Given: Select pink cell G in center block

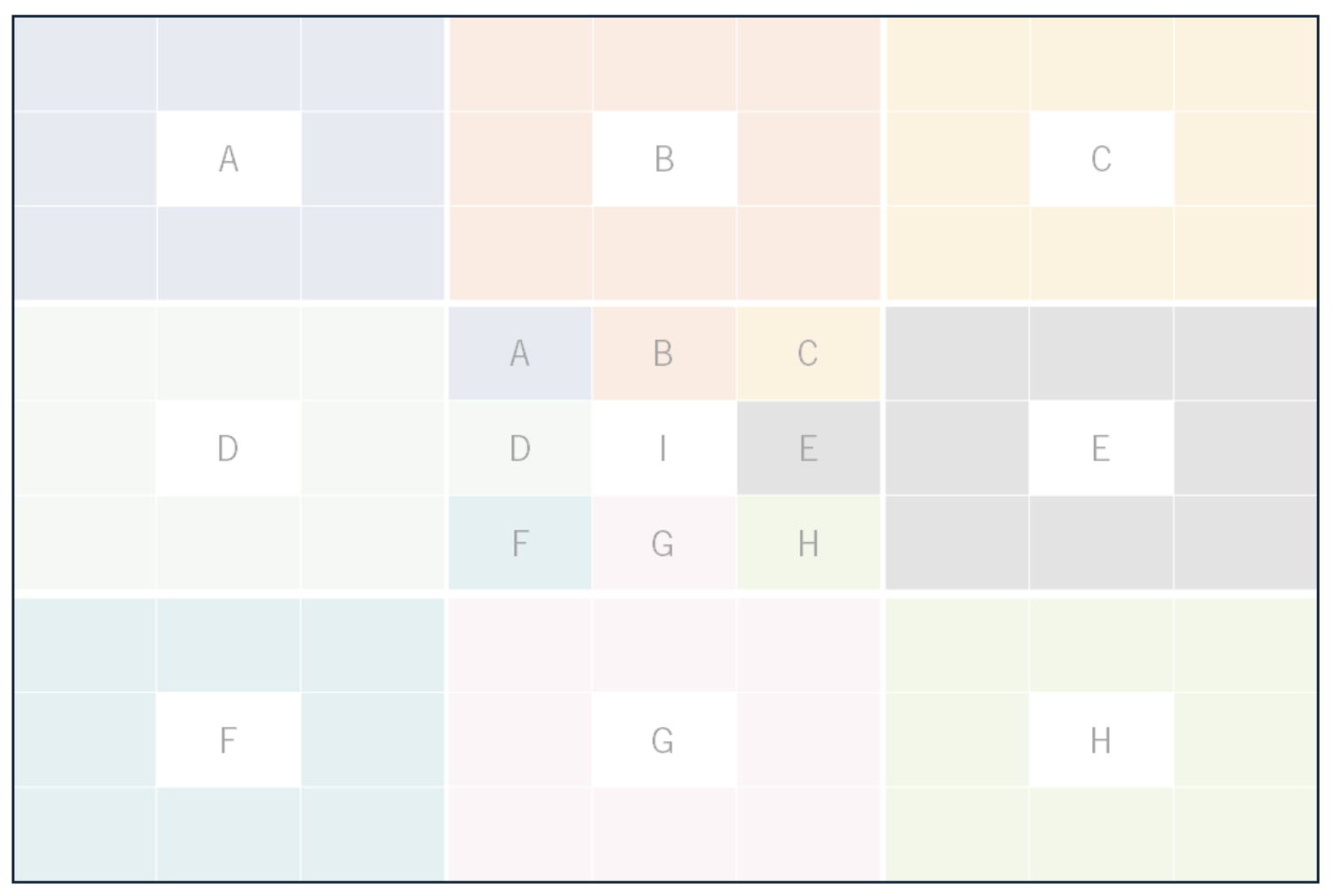Looking at the screenshot, I should click(664, 543).
